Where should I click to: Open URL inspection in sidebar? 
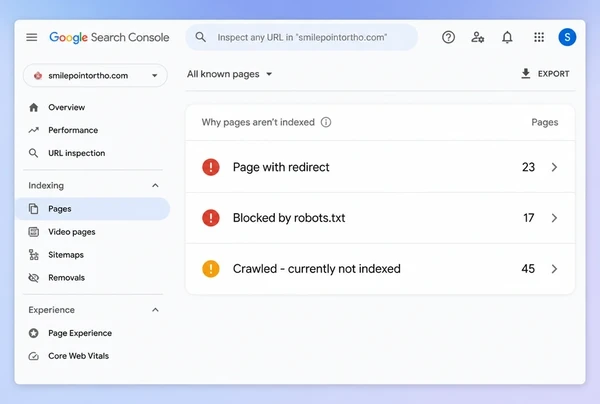click(77, 153)
